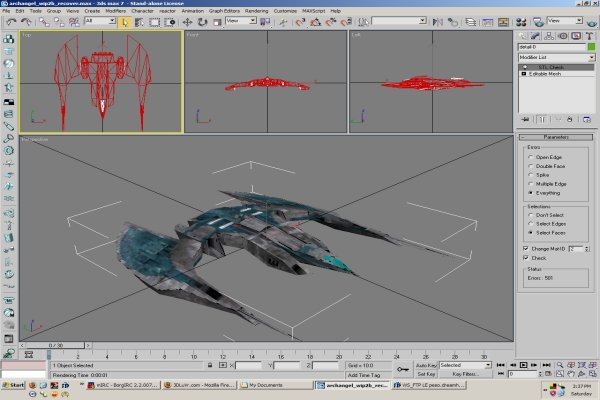Open the Key Filters dialog button

pos(465,374)
